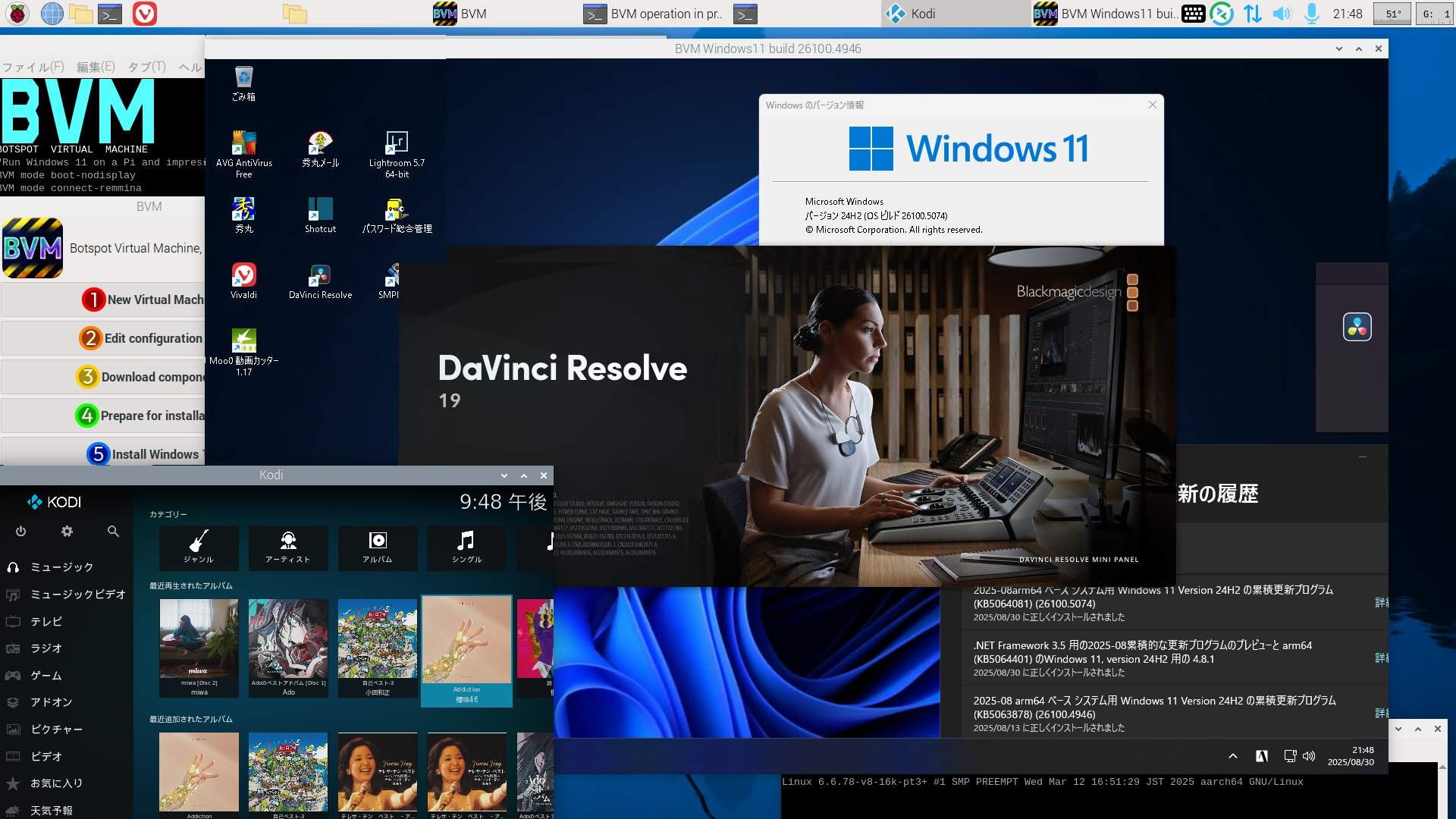Select ビデオ in the Kodi sidebar
Image resolution: width=1456 pixels, height=819 pixels.
tap(67, 757)
